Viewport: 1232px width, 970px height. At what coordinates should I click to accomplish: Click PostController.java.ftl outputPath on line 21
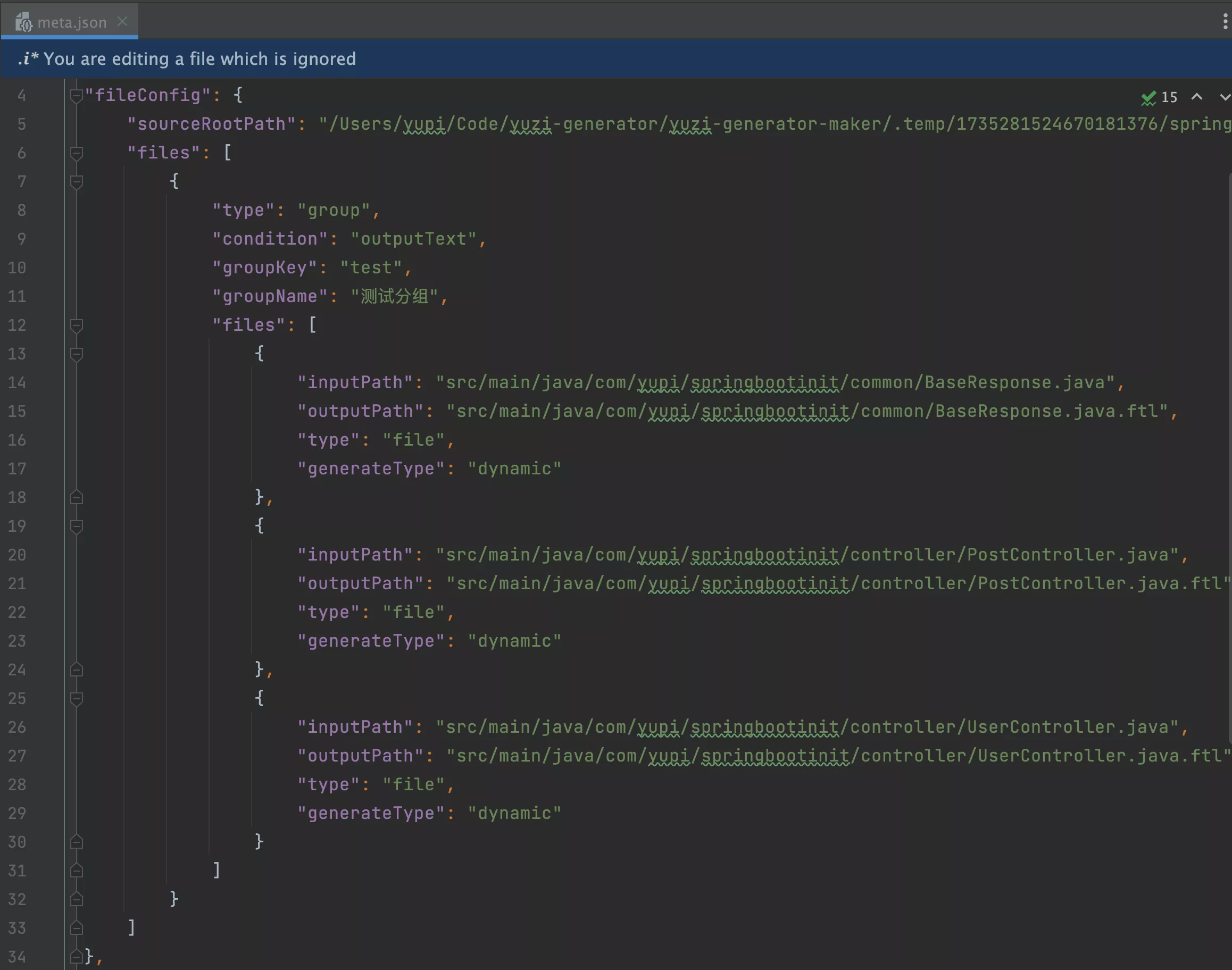click(x=839, y=584)
